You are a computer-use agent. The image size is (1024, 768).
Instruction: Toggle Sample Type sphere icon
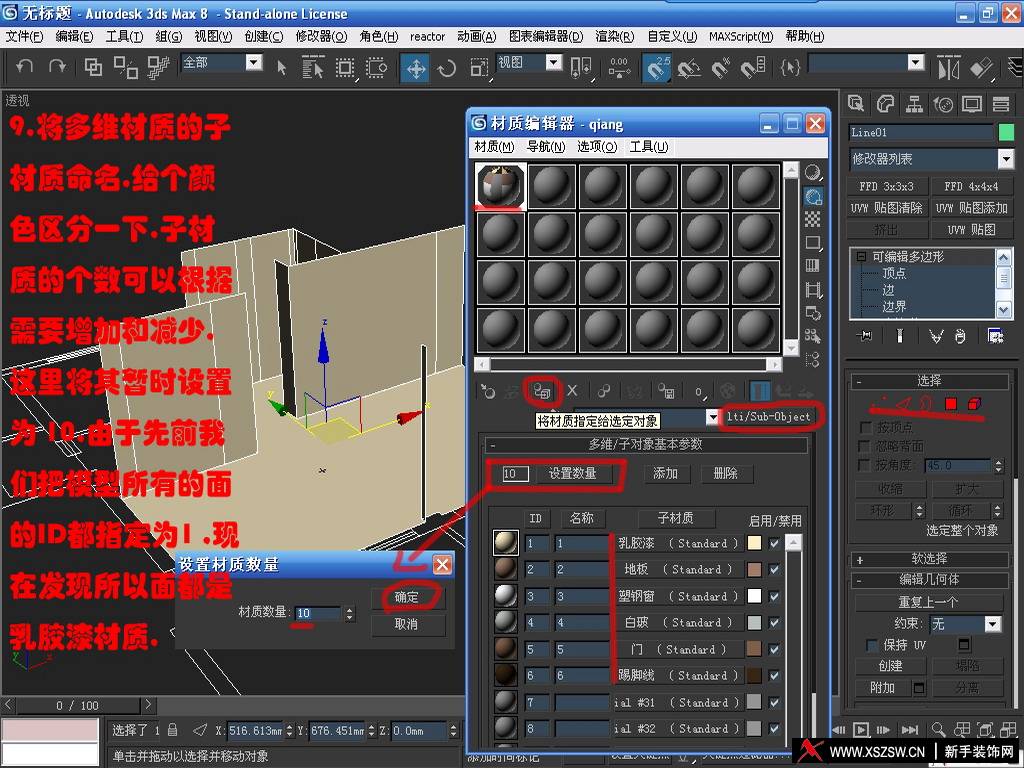(813, 172)
